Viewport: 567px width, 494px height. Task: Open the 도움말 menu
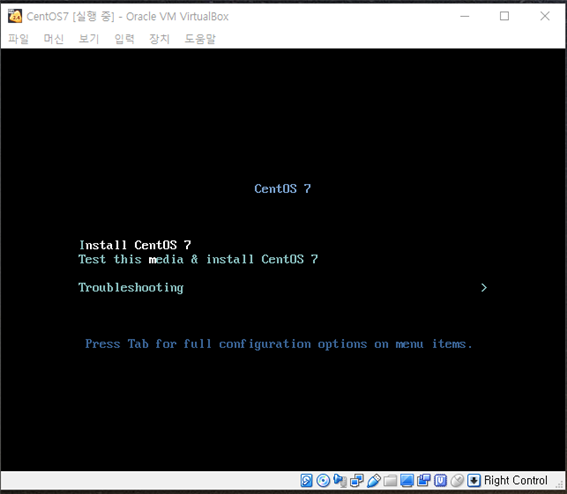click(200, 38)
